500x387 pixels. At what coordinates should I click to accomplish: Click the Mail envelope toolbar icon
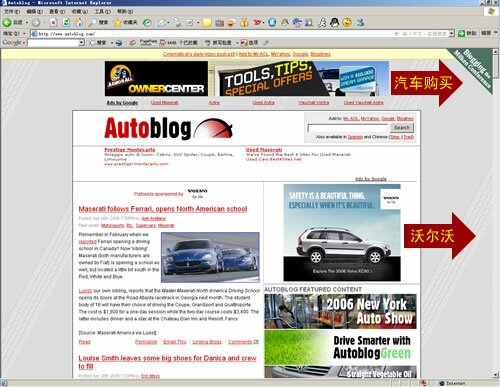point(162,23)
